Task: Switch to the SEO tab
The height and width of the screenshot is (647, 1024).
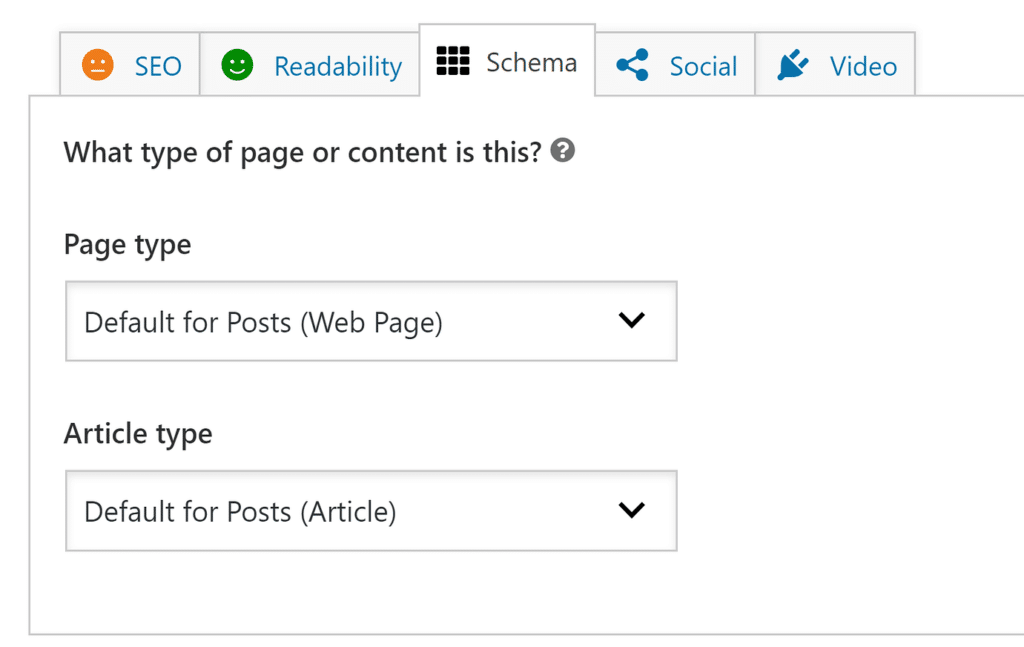Action: (x=129, y=64)
